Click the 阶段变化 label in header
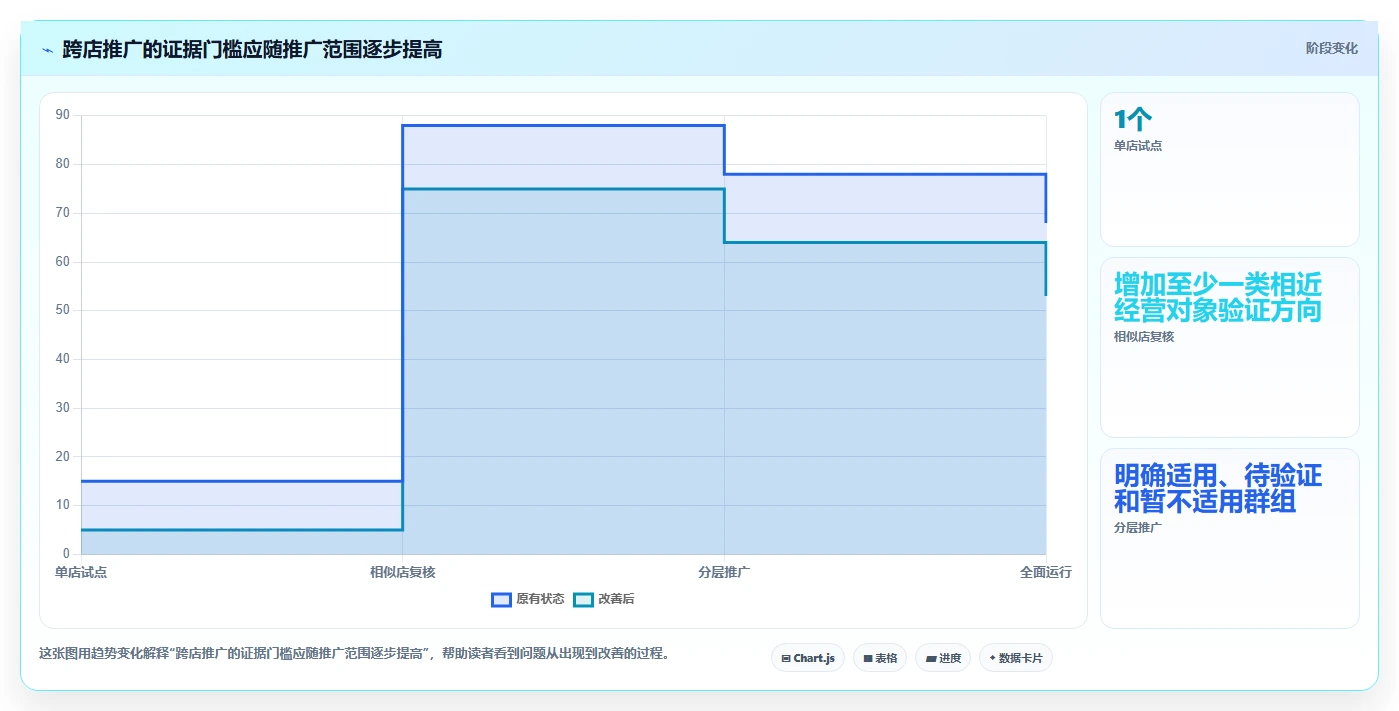This screenshot has height=711, width=1399. pos(1332,48)
